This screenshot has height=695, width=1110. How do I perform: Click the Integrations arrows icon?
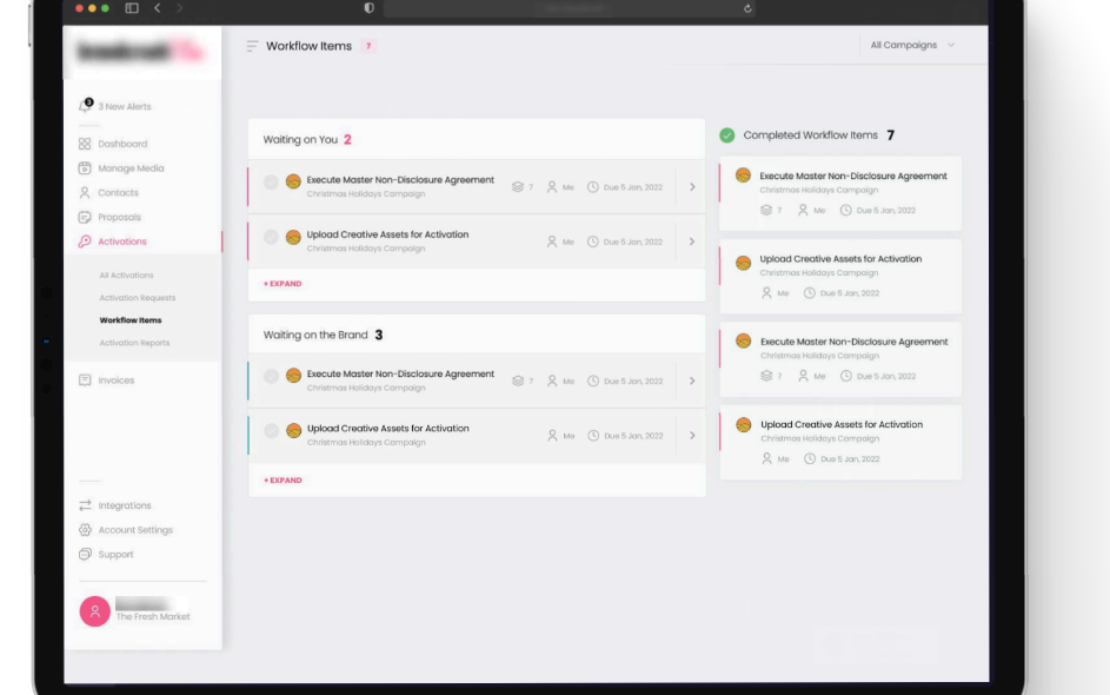tap(85, 505)
